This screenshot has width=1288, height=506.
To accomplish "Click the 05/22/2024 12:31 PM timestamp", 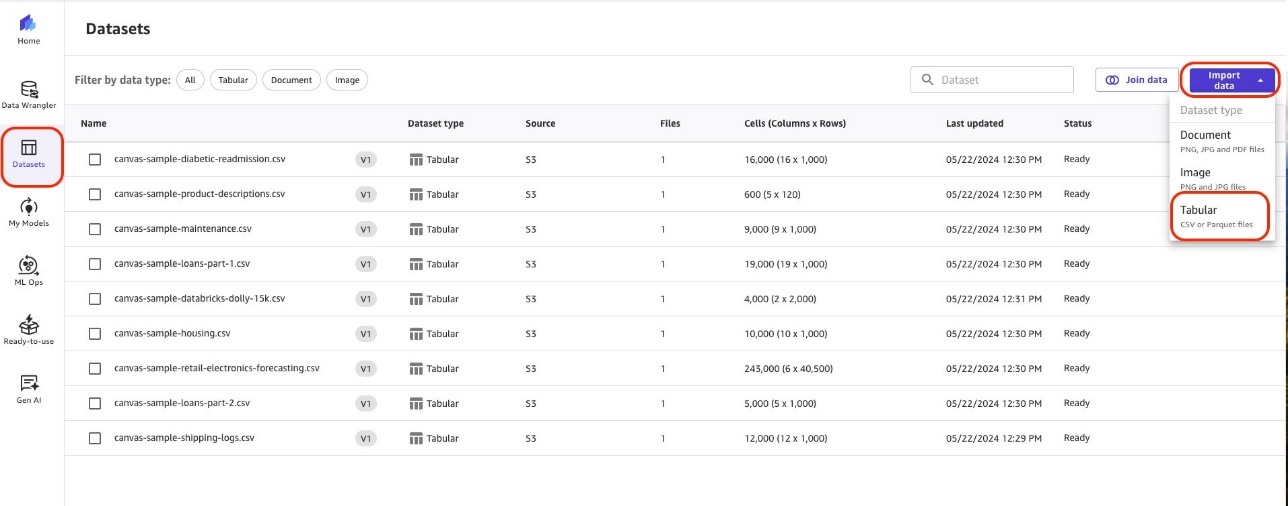I will tap(994, 299).
